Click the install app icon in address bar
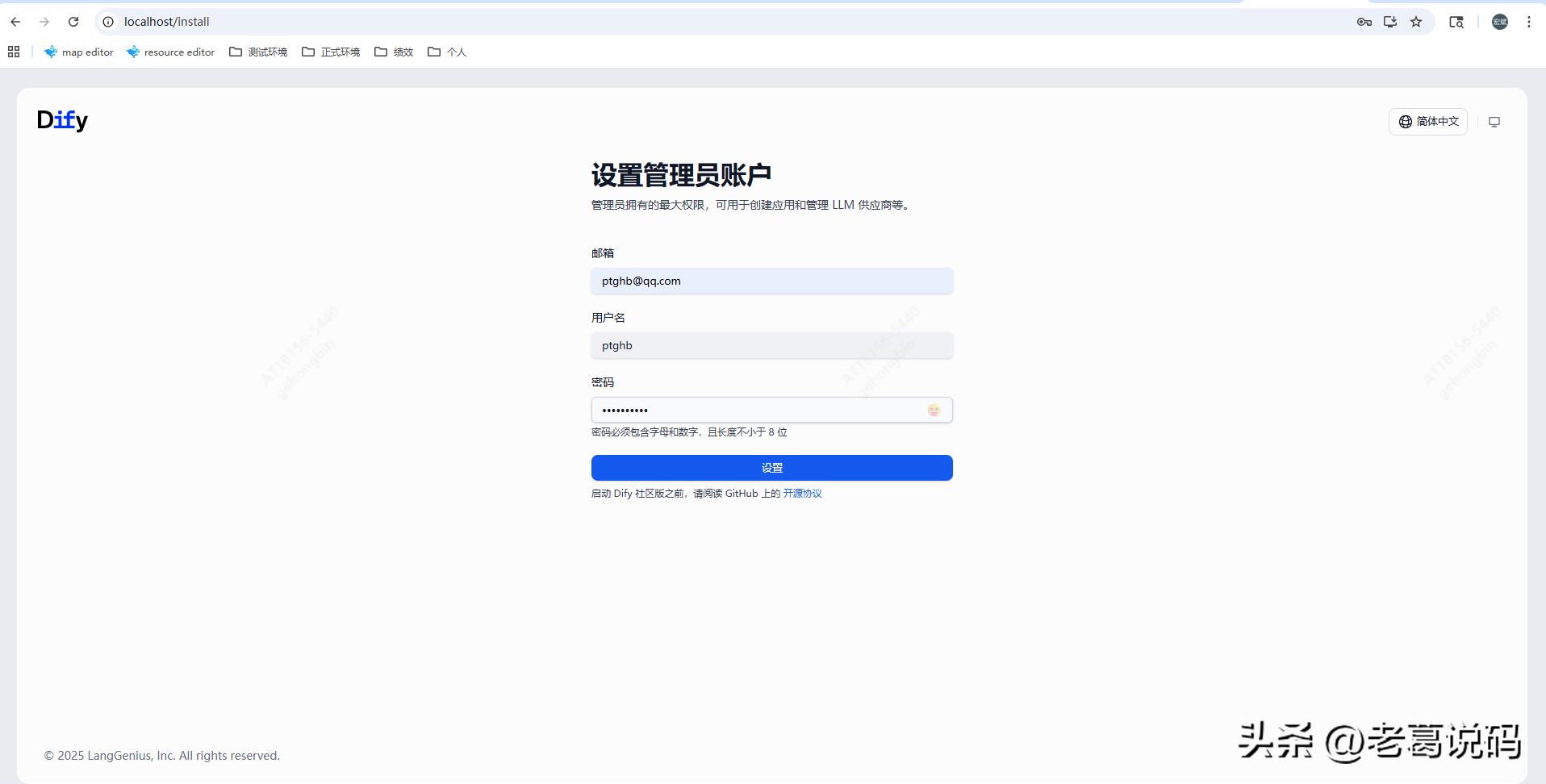Image resolution: width=1546 pixels, height=784 pixels. [x=1389, y=22]
